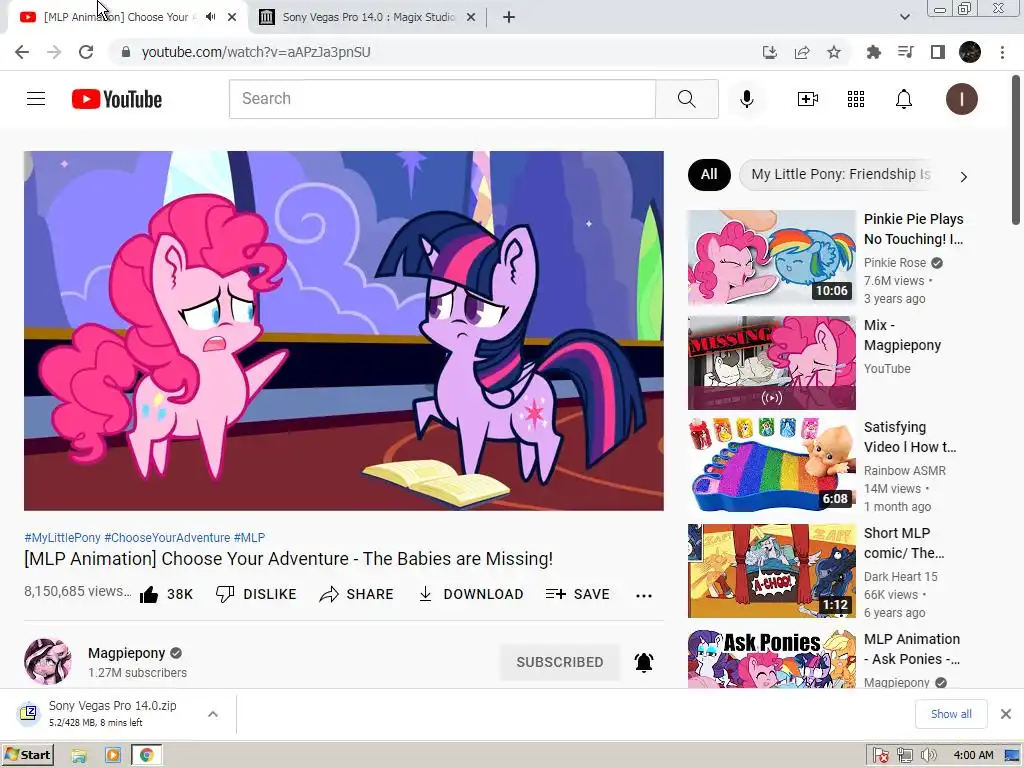Image resolution: width=1024 pixels, height=768 pixels.
Task: Open Windows Explorer from taskbar
Action: pos(79,756)
